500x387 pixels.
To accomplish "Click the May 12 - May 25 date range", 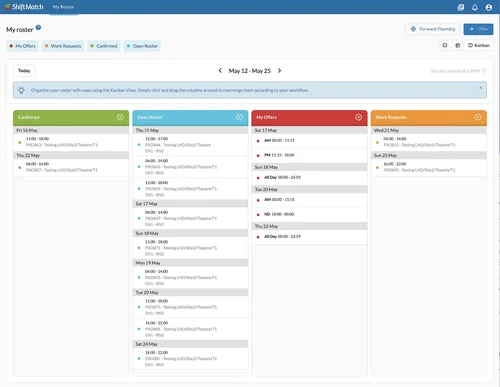I will pos(250,71).
